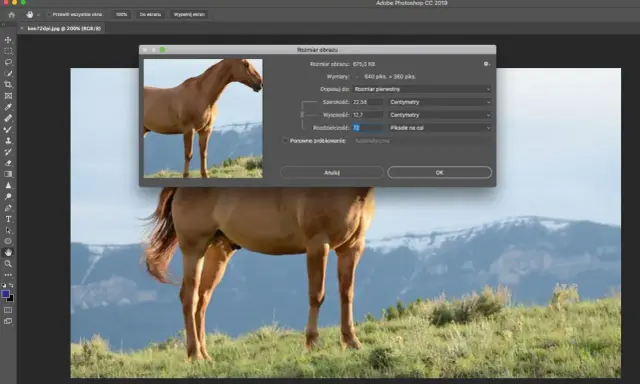Screen dimensions: 640x384
Task: Toggle the constrain proportions link icon
Action: point(302,115)
